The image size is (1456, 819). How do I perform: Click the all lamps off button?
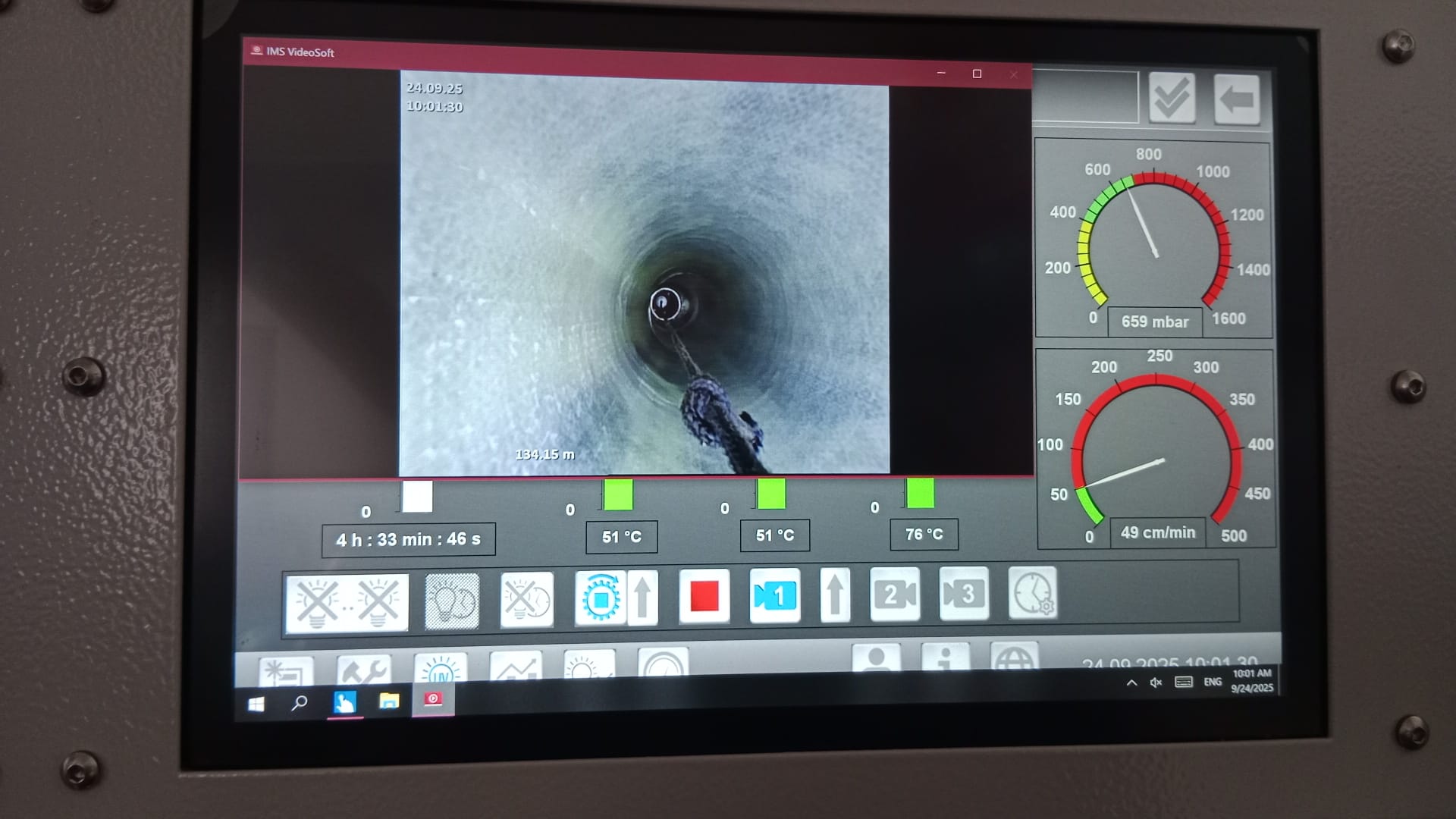347,602
